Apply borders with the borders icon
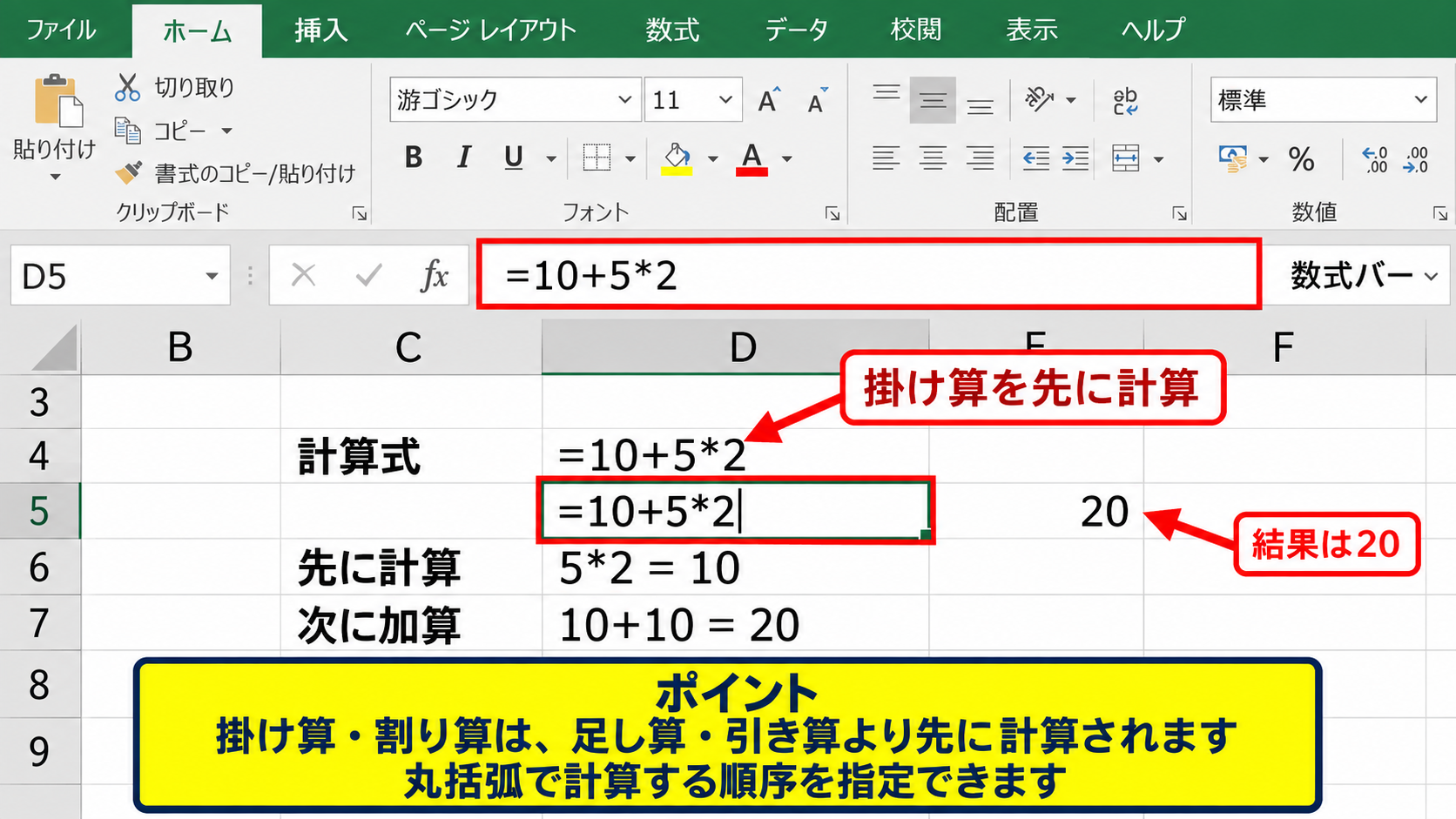Image resolution: width=1456 pixels, height=819 pixels. (x=597, y=158)
